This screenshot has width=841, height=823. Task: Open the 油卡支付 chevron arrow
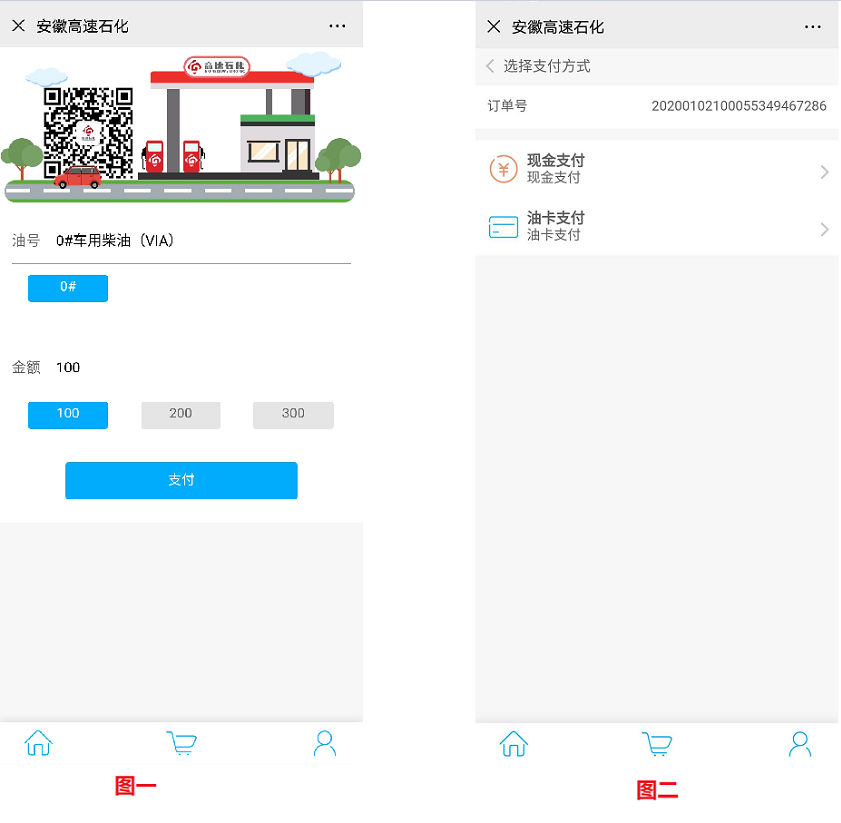click(824, 230)
